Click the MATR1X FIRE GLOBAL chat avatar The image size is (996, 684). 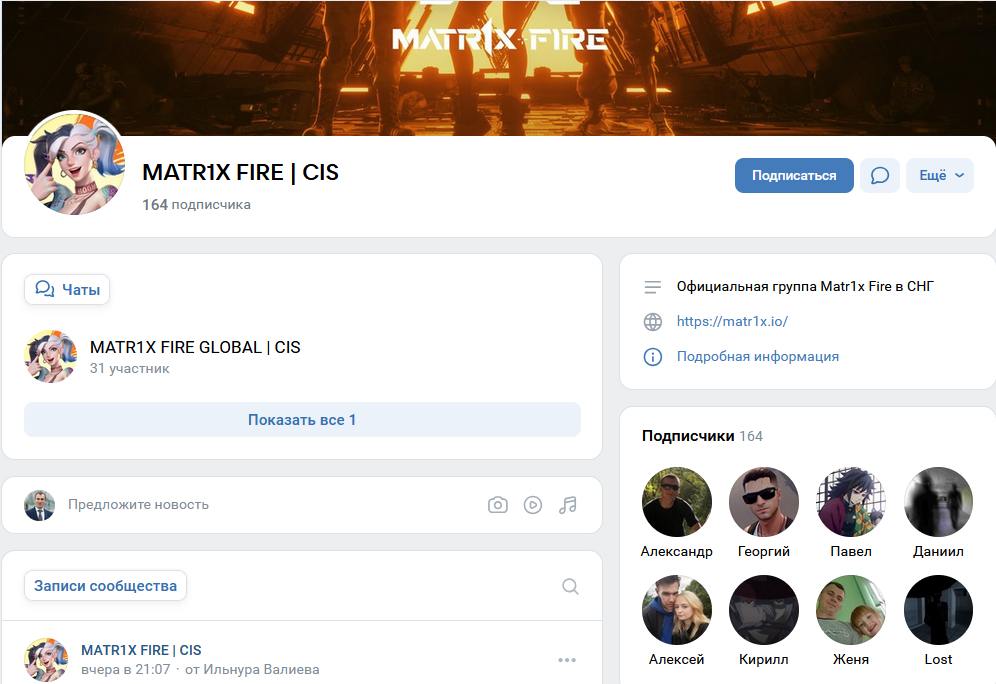coord(50,356)
